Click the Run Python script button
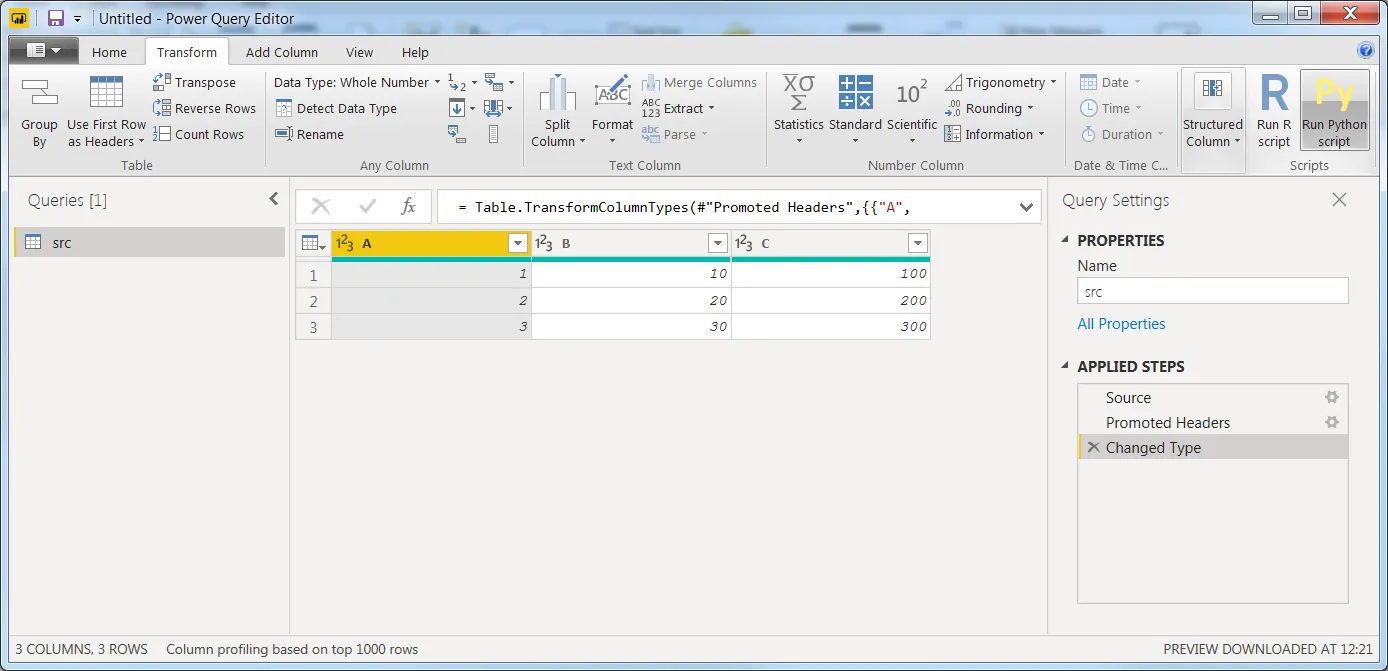Screen dimensions: 1388x671 1334,110
